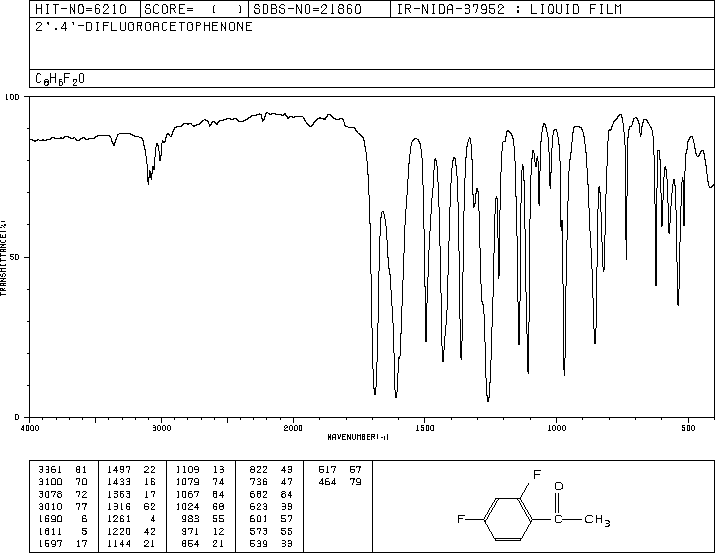Screen dimensions: 715x553
Task: Click the 3000 wavenumber axis label
Action: point(161,428)
